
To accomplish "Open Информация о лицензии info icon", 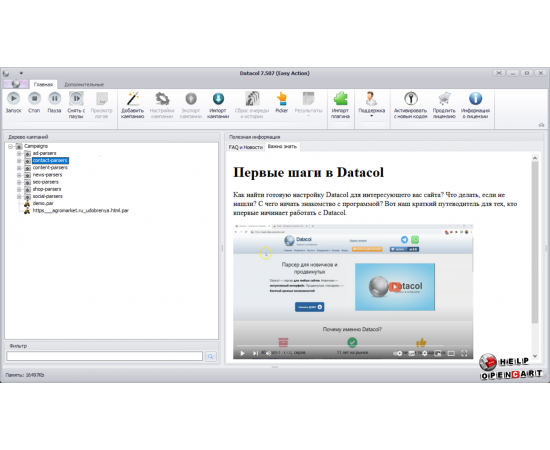I will click(x=475, y=99).
